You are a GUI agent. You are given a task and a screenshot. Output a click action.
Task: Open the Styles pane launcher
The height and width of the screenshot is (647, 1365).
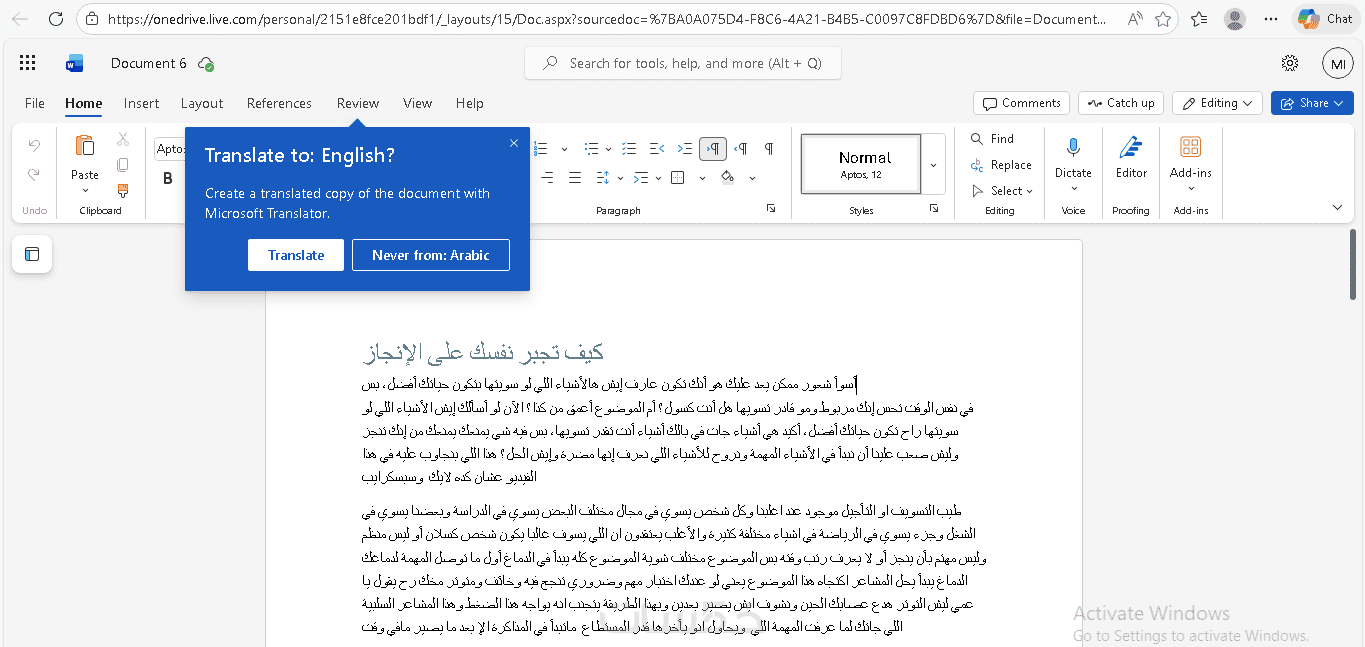click(934, 208)
